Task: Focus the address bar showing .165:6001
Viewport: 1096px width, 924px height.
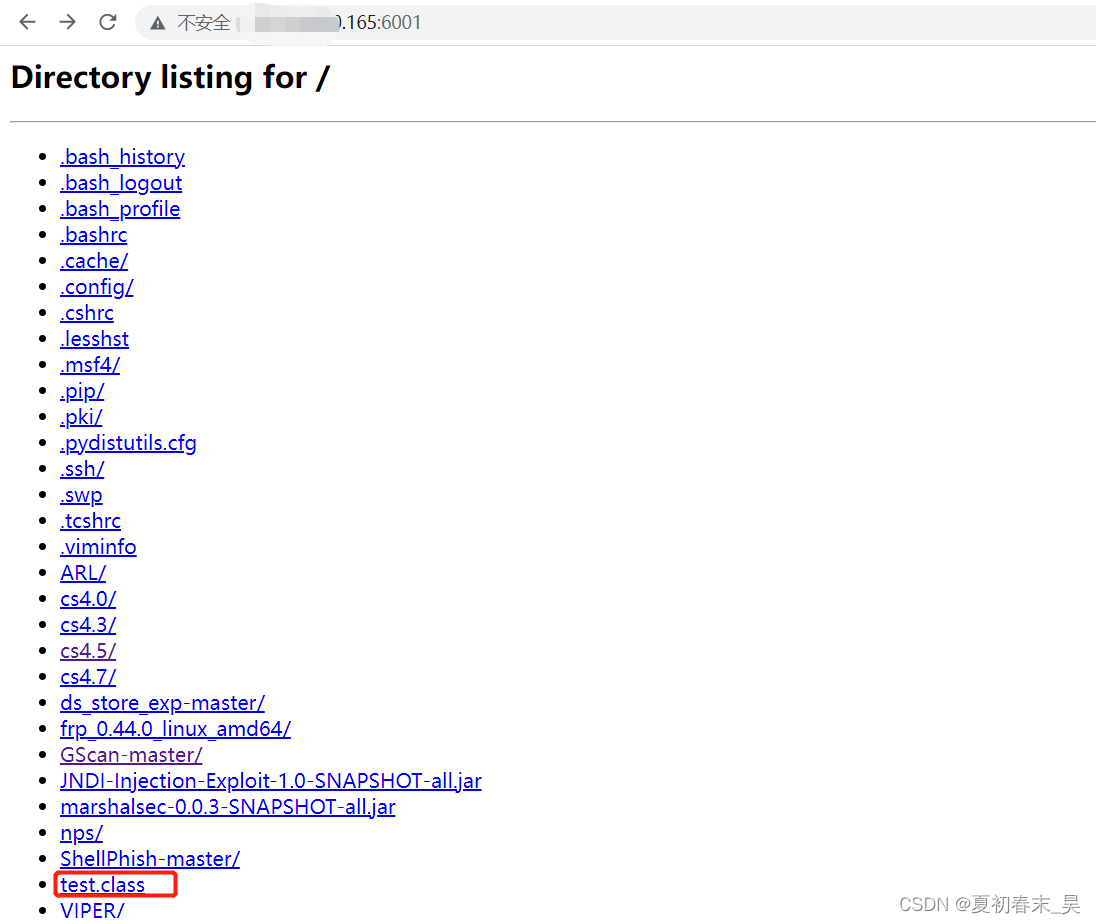Action: pyautogui.click(x=615, y=22)
